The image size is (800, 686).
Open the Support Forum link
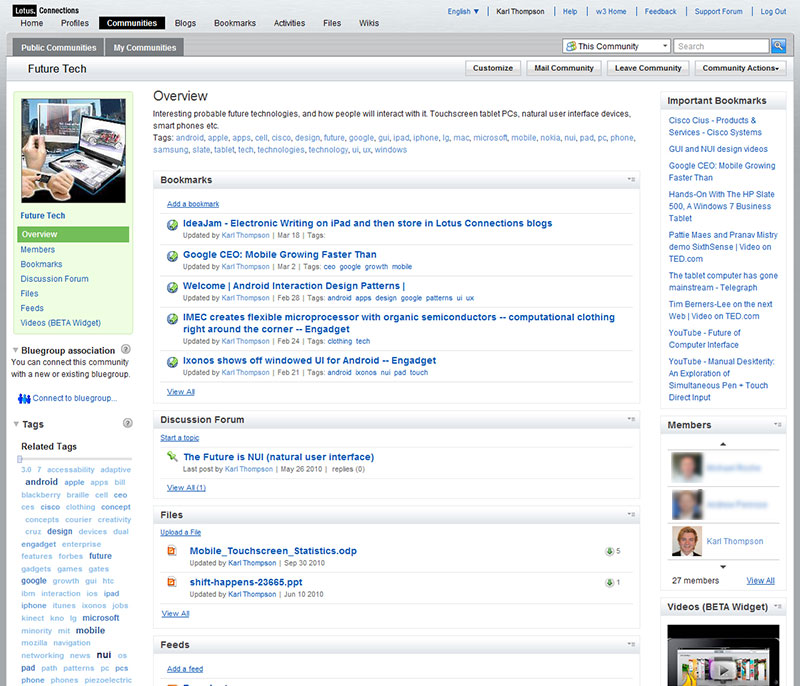click(x=718, y=11)
